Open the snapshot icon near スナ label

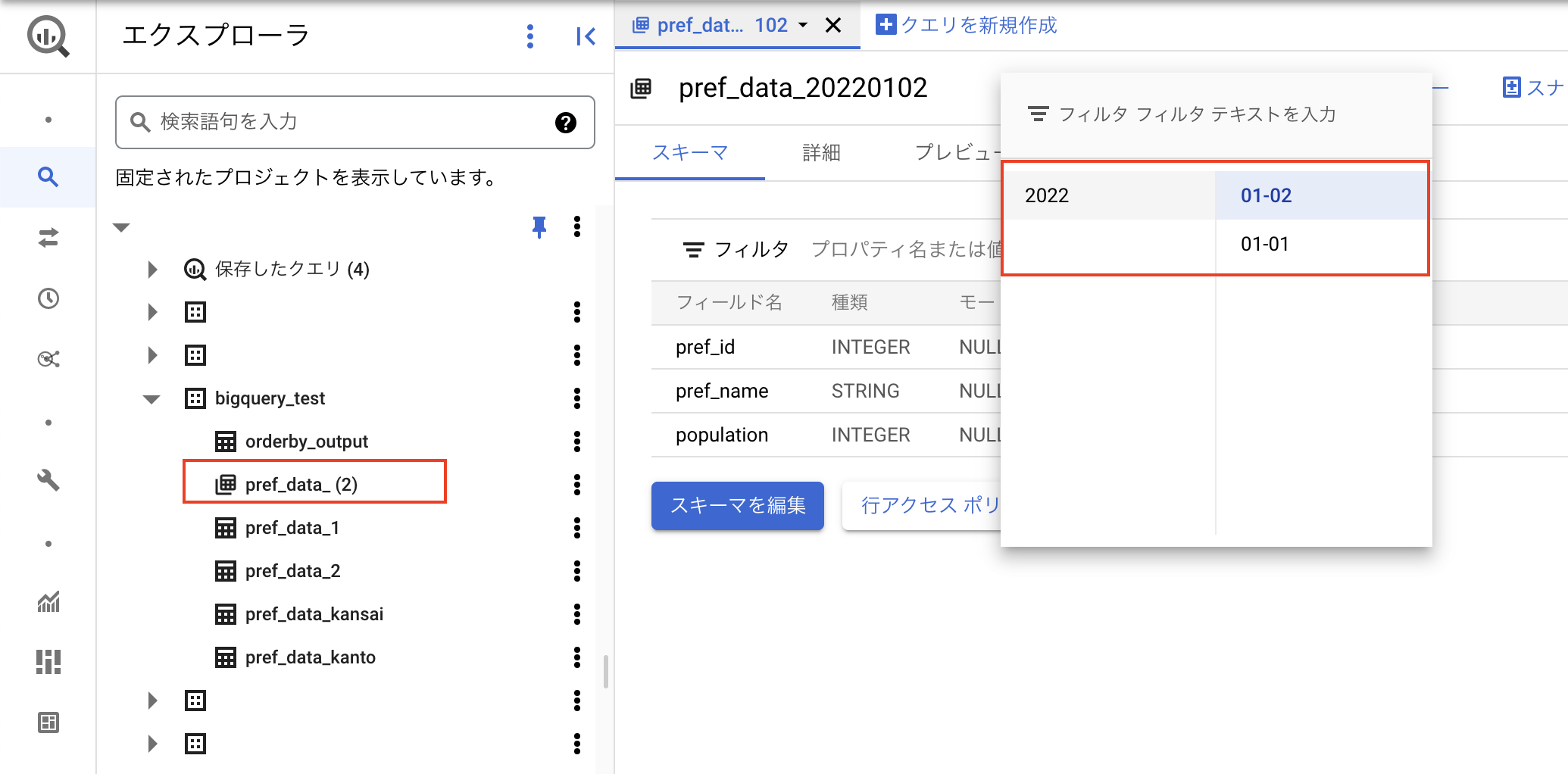1510,87
